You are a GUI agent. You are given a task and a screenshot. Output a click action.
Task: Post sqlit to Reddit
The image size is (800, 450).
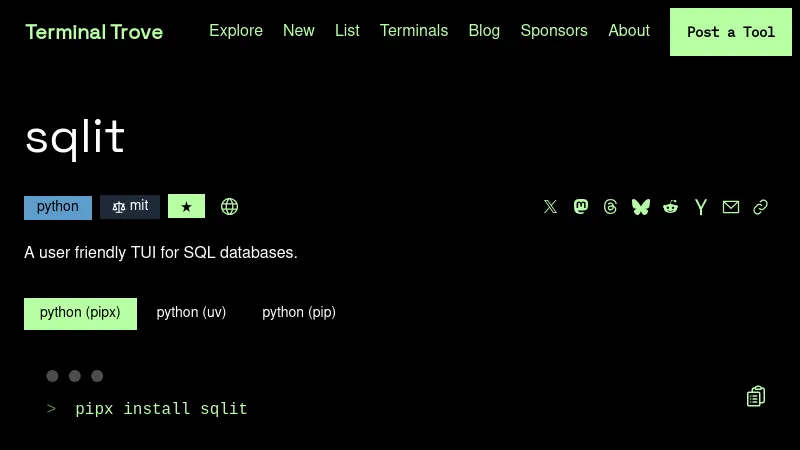coord(671,207)
